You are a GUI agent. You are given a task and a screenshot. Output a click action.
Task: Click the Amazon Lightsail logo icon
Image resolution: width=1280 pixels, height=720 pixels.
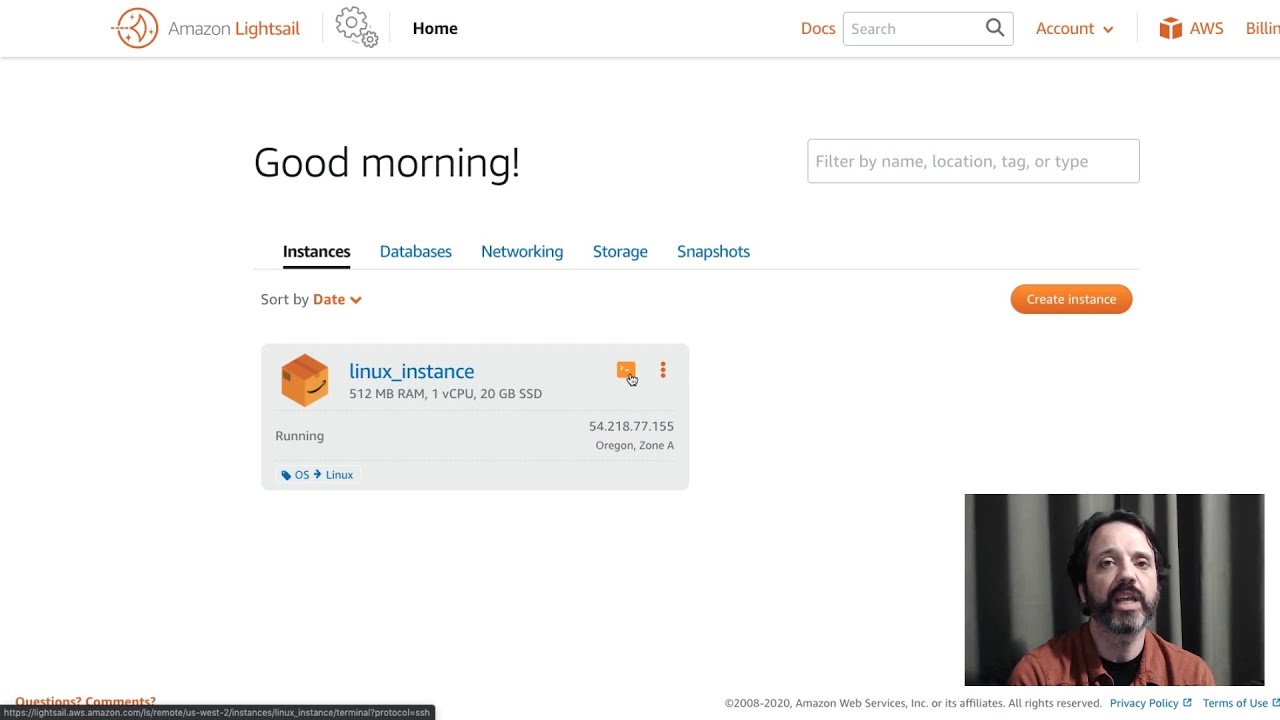[135, 28]
